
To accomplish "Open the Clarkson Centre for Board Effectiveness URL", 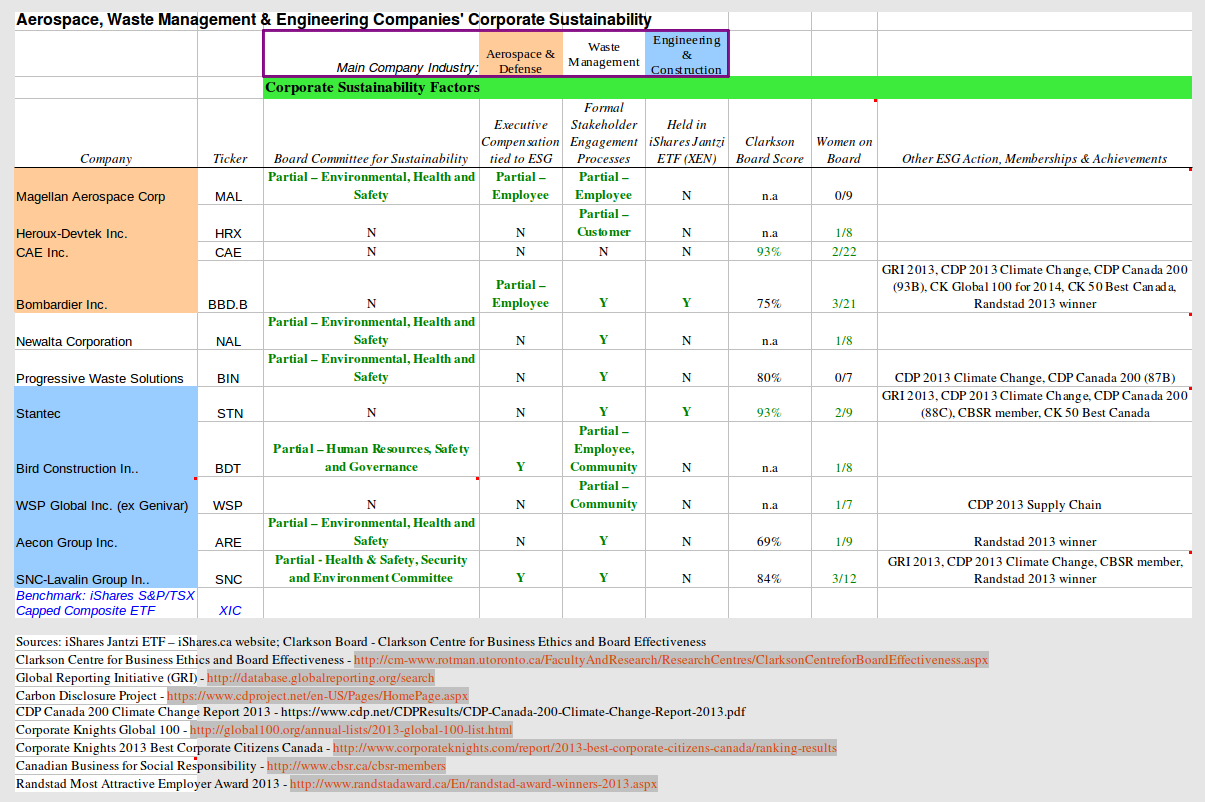I will (x=671, y=660).
